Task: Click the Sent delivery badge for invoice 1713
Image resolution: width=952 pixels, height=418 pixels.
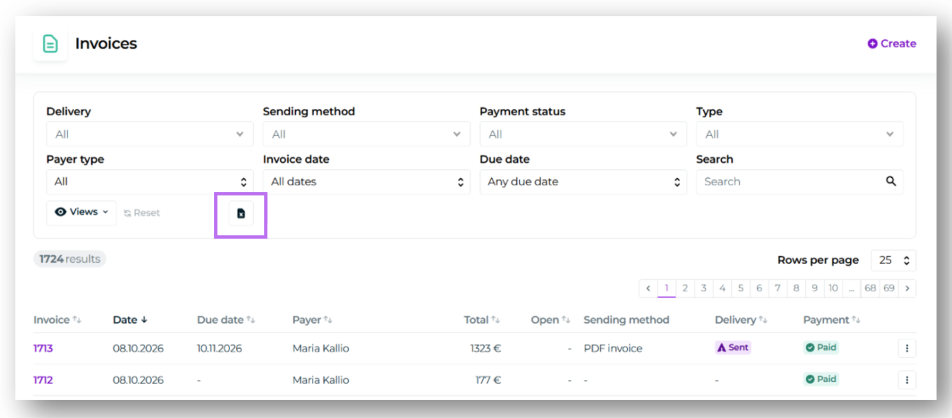Action: (733, 348)
